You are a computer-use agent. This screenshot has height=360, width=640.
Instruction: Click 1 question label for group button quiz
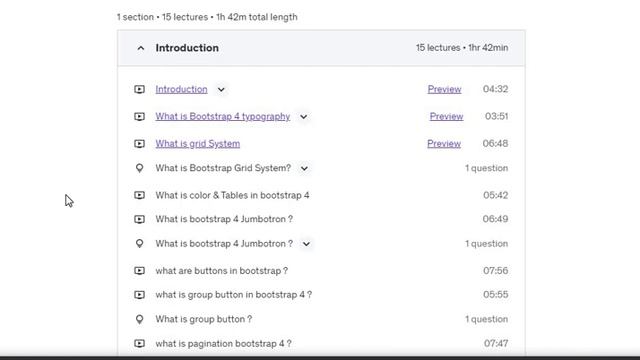click(x=487, y=319)
